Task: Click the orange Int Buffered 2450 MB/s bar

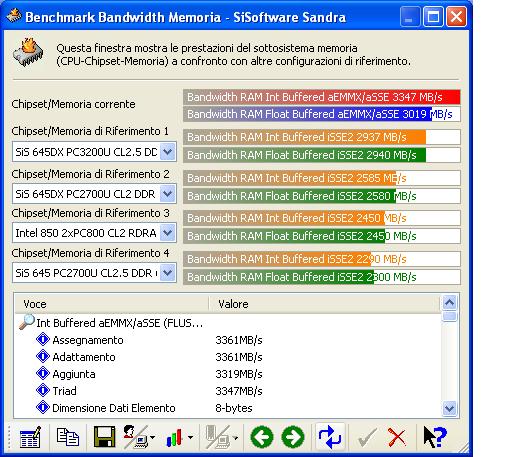Action: [x=322, y=218]
